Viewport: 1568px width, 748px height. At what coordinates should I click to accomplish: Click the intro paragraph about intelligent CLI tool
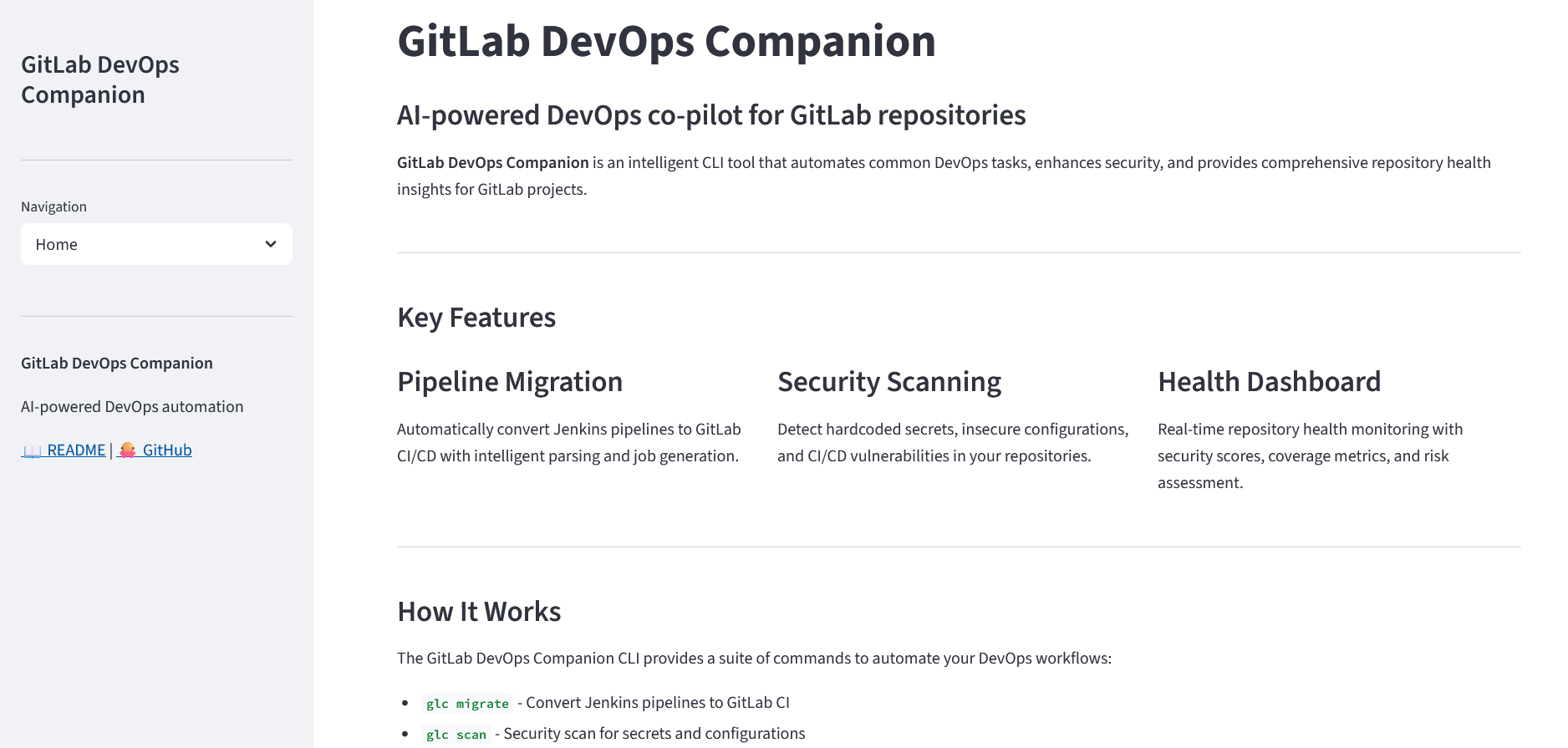[x=944, y=176]
